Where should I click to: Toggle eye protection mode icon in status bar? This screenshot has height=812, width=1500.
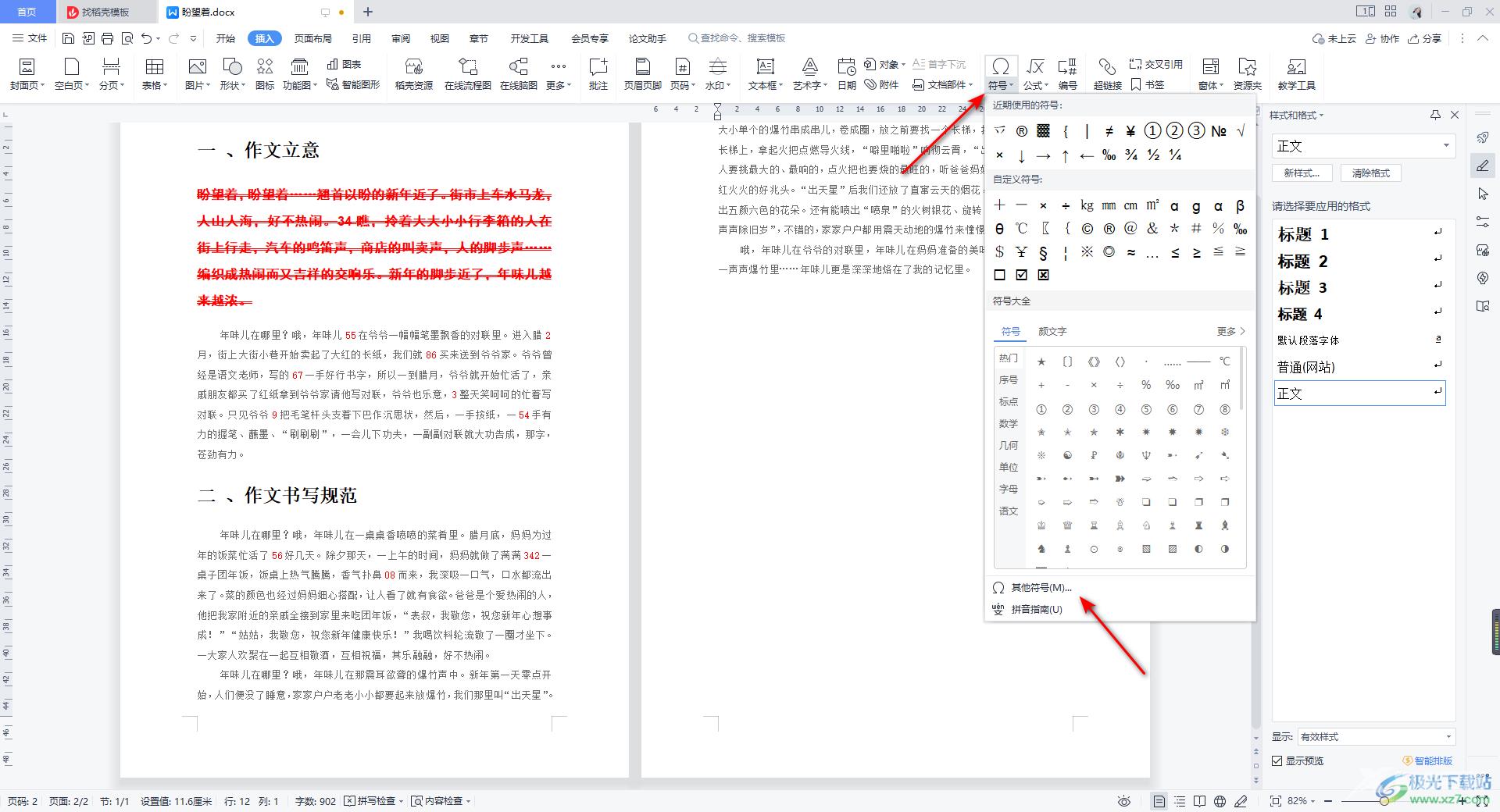(1124, 801)
